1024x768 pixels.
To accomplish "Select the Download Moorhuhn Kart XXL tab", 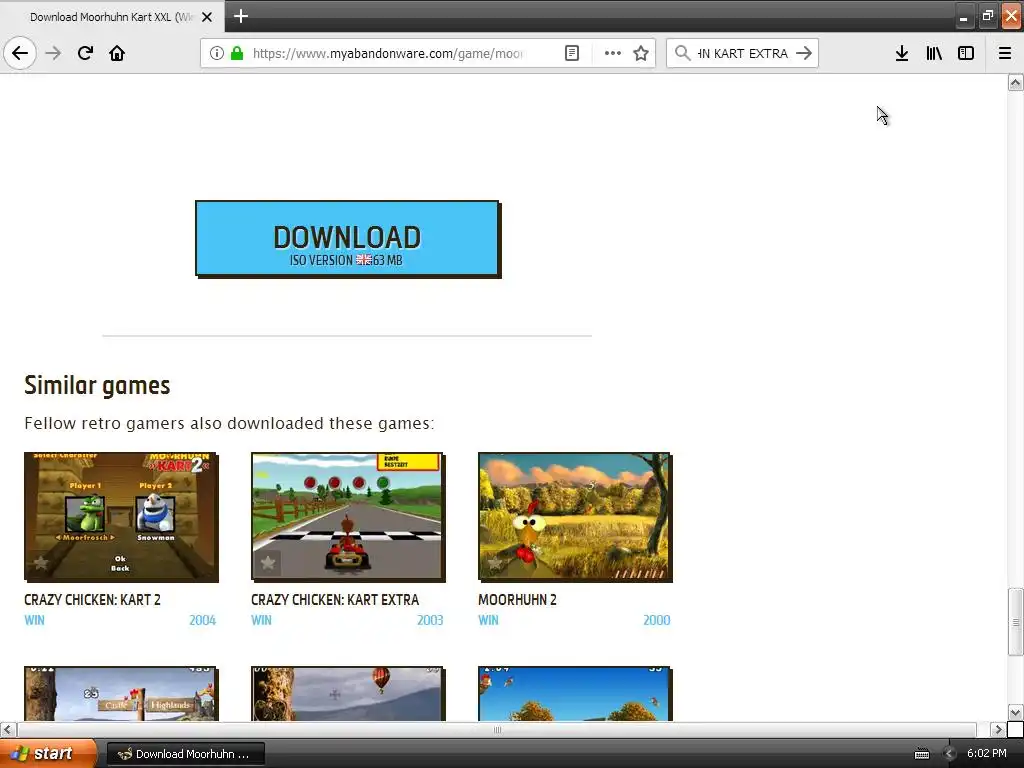I will 111,17.
